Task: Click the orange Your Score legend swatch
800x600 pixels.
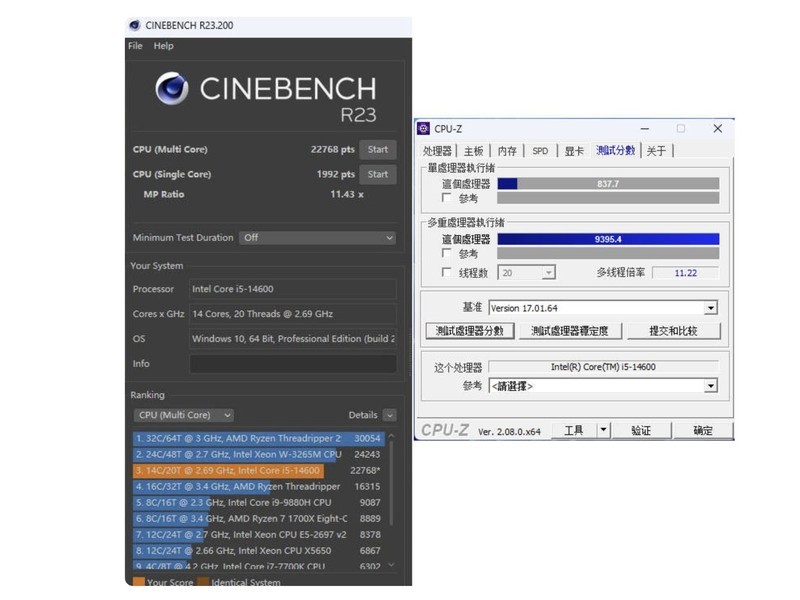Action: pos(138,582)
